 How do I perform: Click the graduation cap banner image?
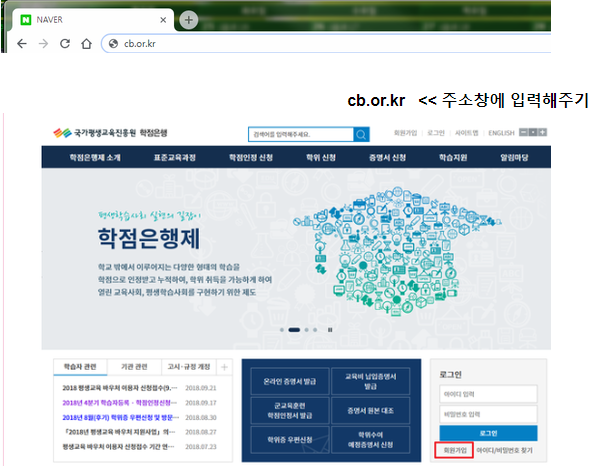(x=397, y=252)
